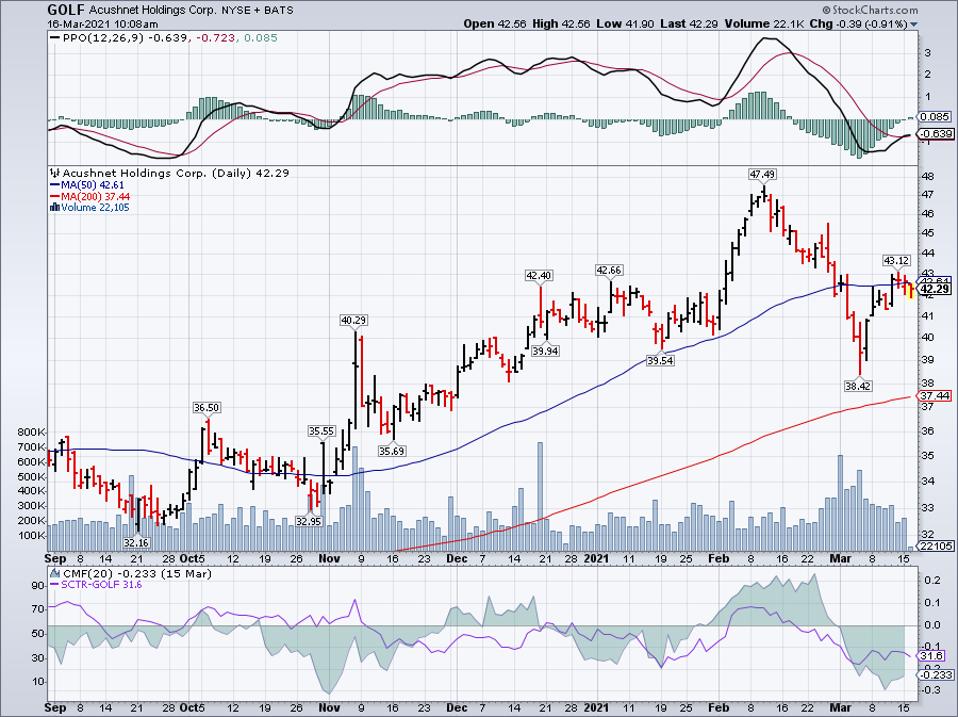958x717 pixels.
Task: Click the 40.29 price label
Action: (x=354, y=321)
